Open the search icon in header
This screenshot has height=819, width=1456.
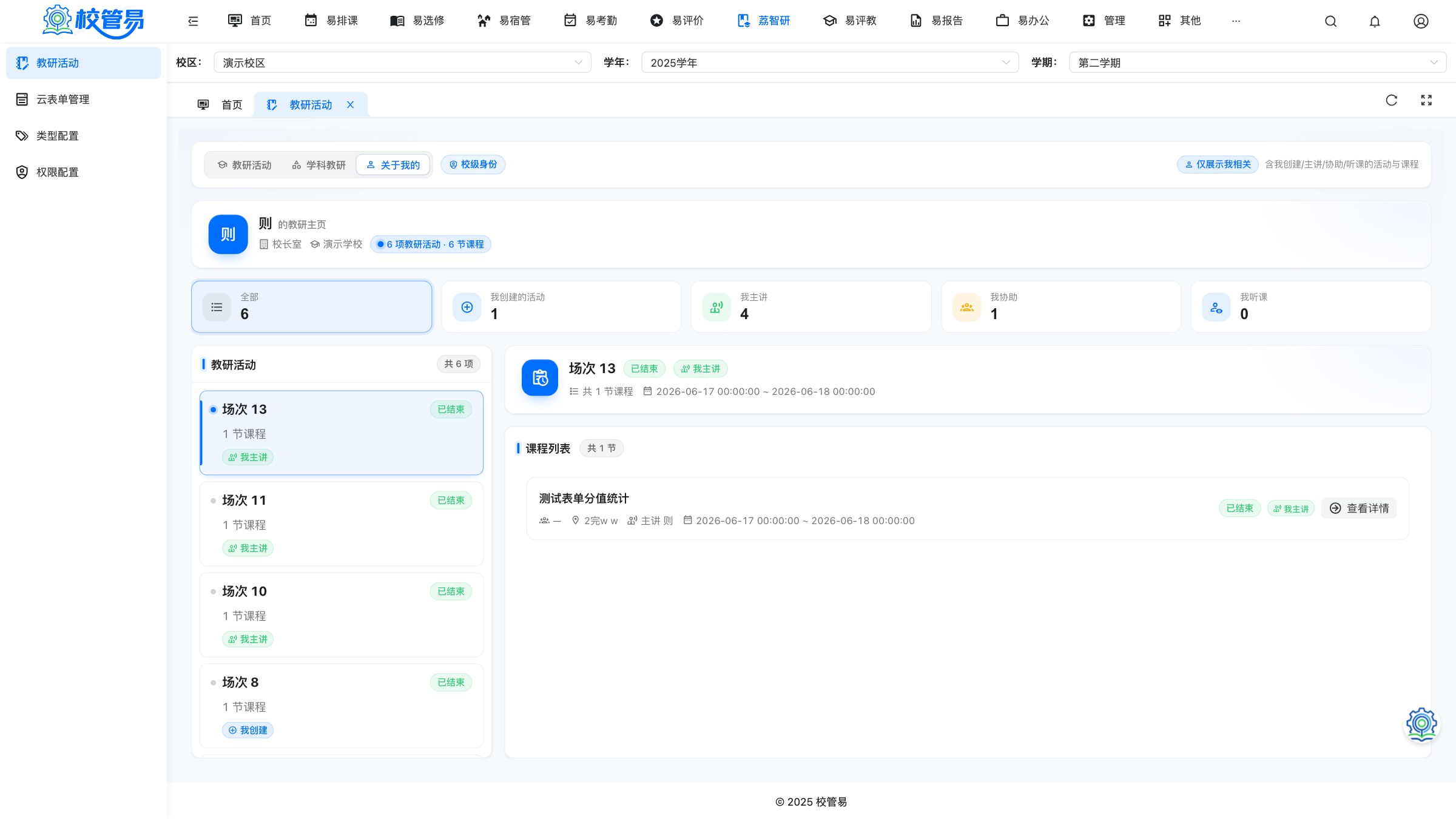[x=1330, y=21]
